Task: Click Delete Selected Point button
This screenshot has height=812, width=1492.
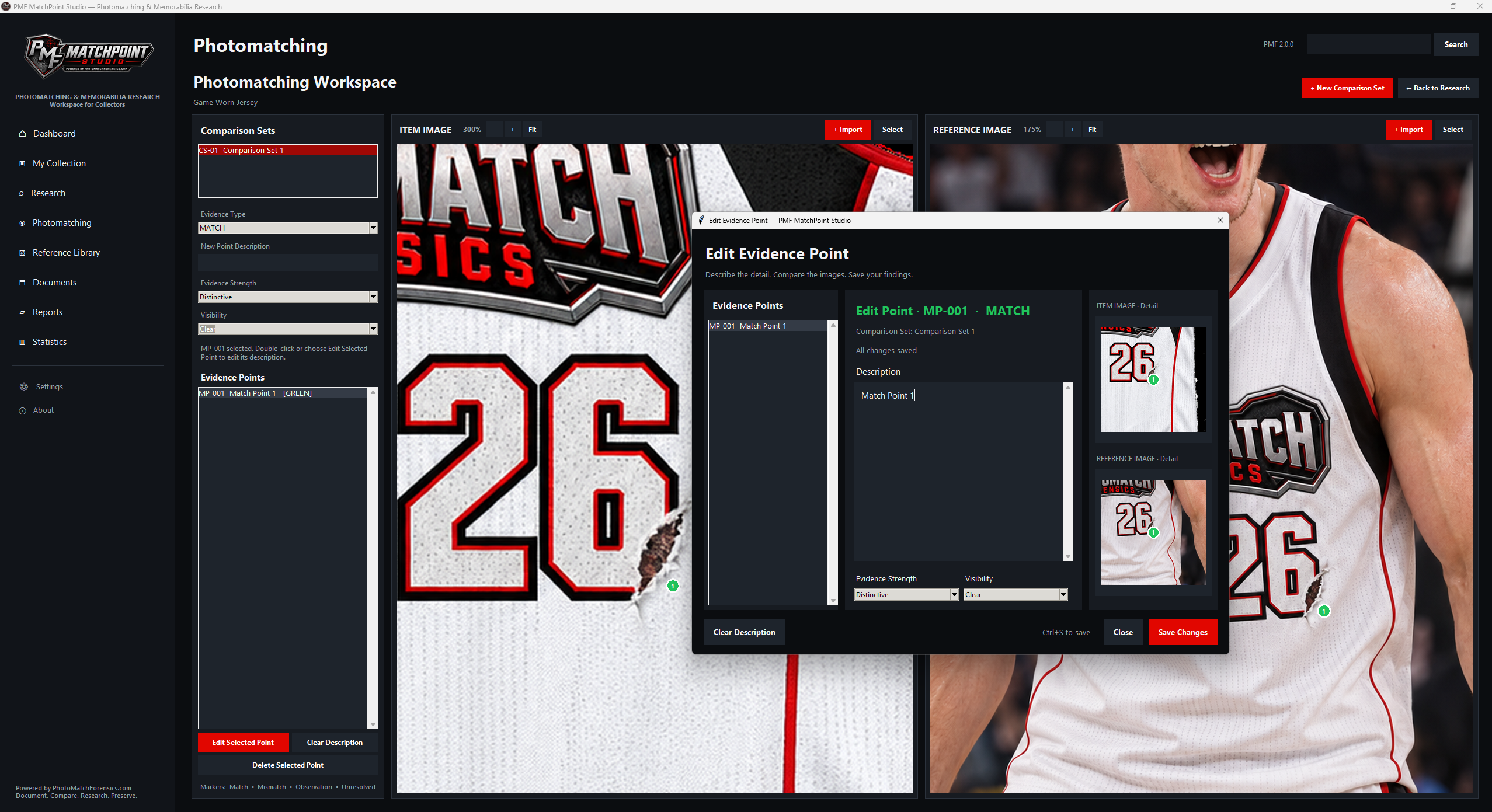Action: tap(288, 765)
